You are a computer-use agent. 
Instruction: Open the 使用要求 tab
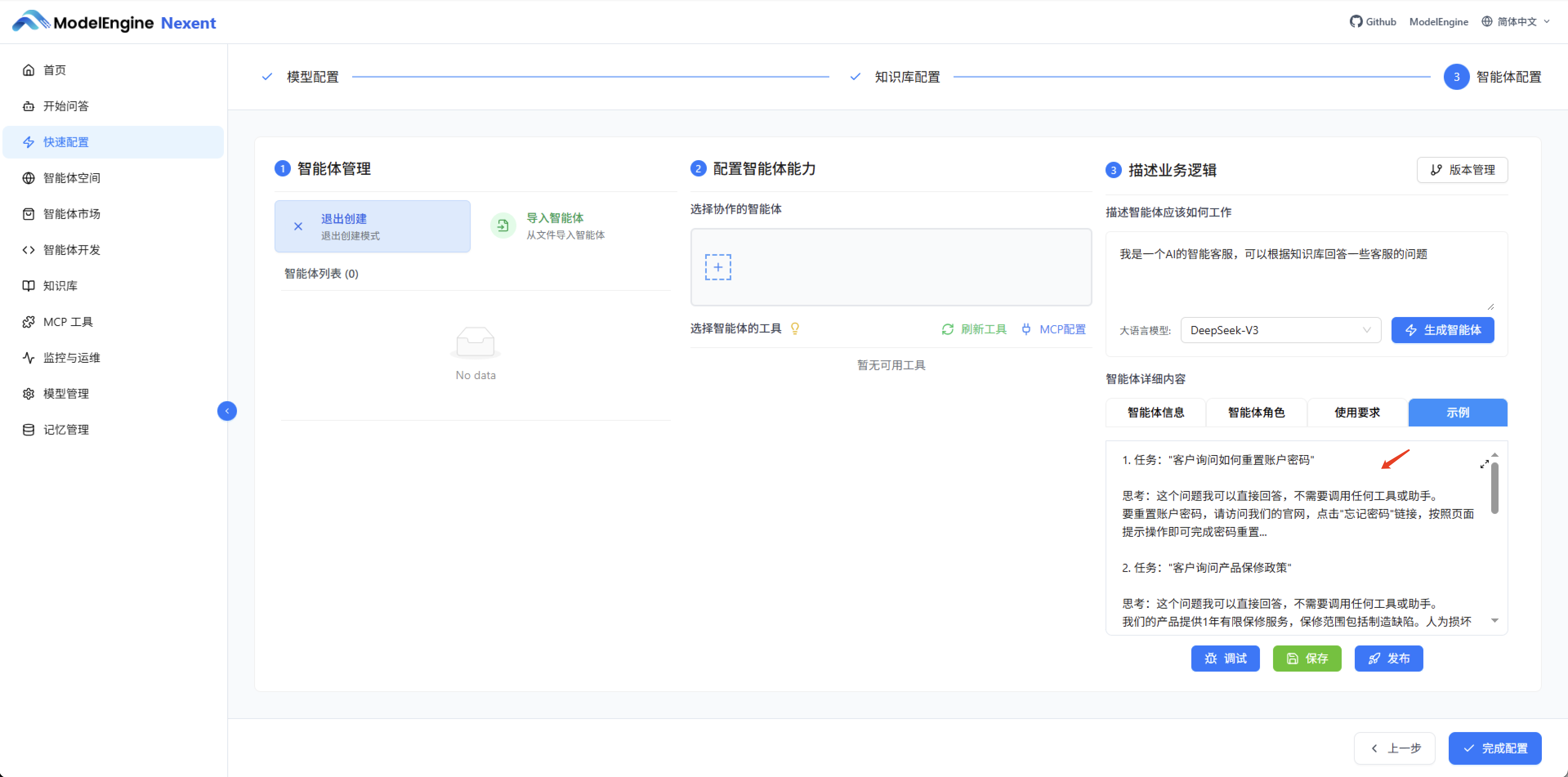pos(1356,413)
